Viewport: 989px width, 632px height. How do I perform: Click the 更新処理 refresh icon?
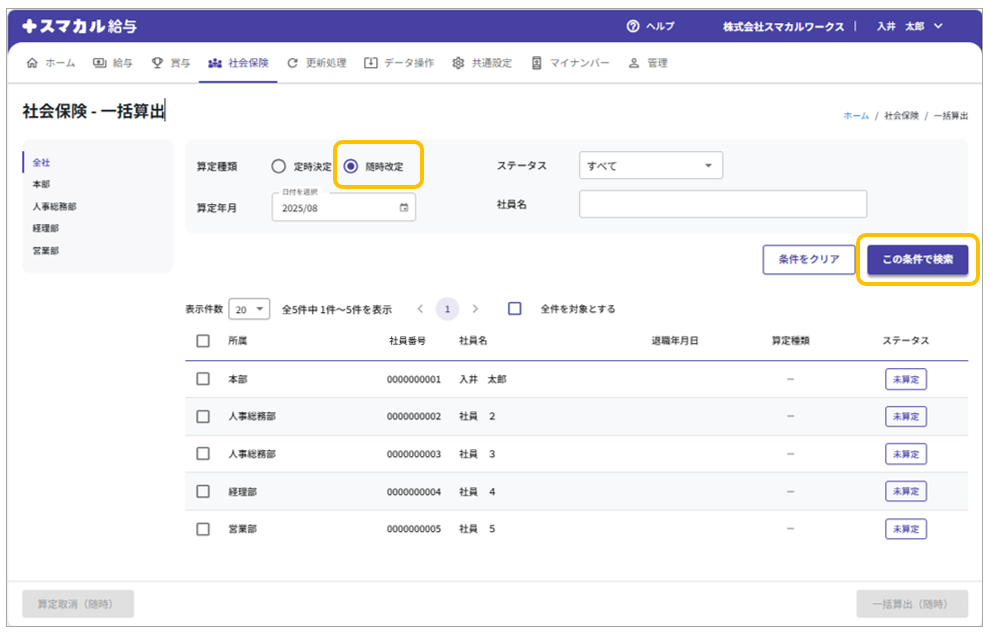292,63
